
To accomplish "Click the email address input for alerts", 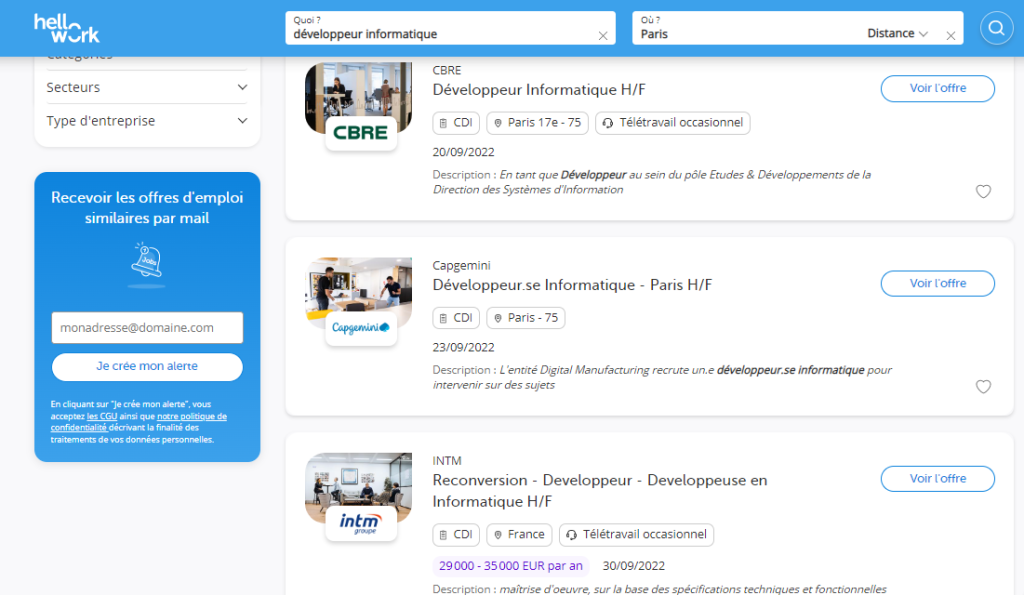I will (147, 328).
